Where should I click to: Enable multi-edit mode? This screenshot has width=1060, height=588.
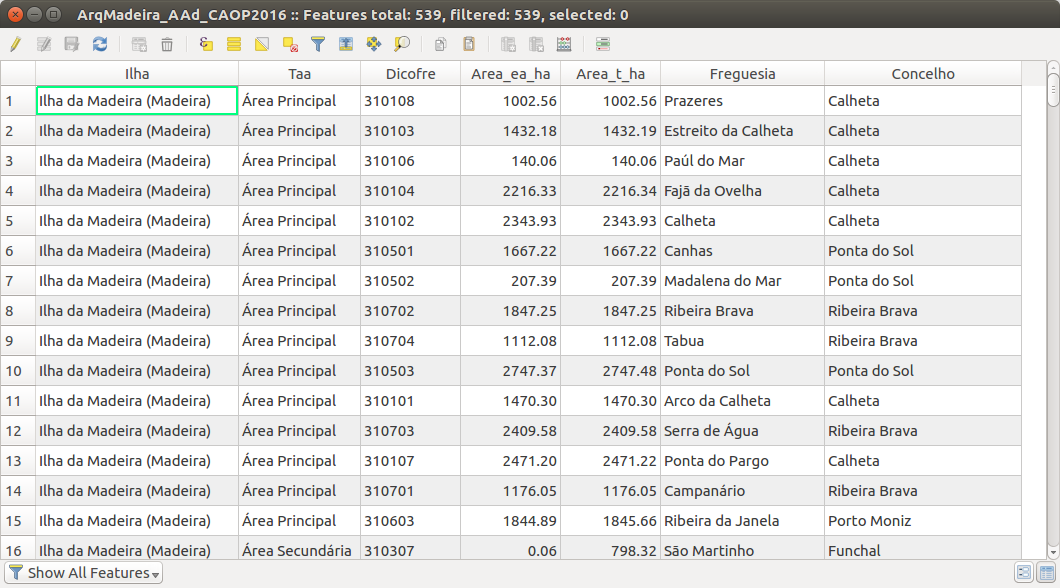tap(44, 44)
